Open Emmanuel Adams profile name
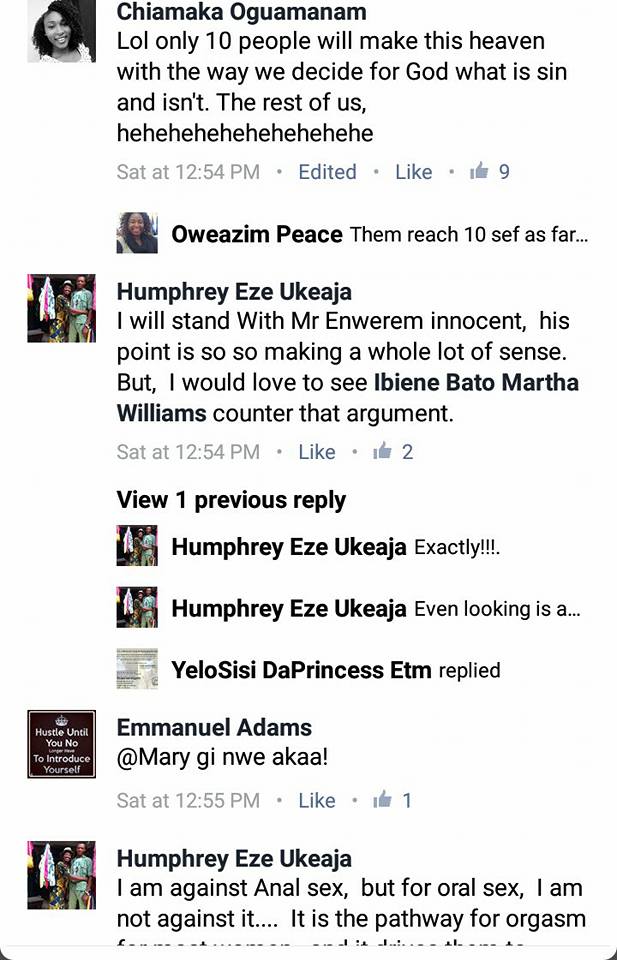 coord(214,727)
